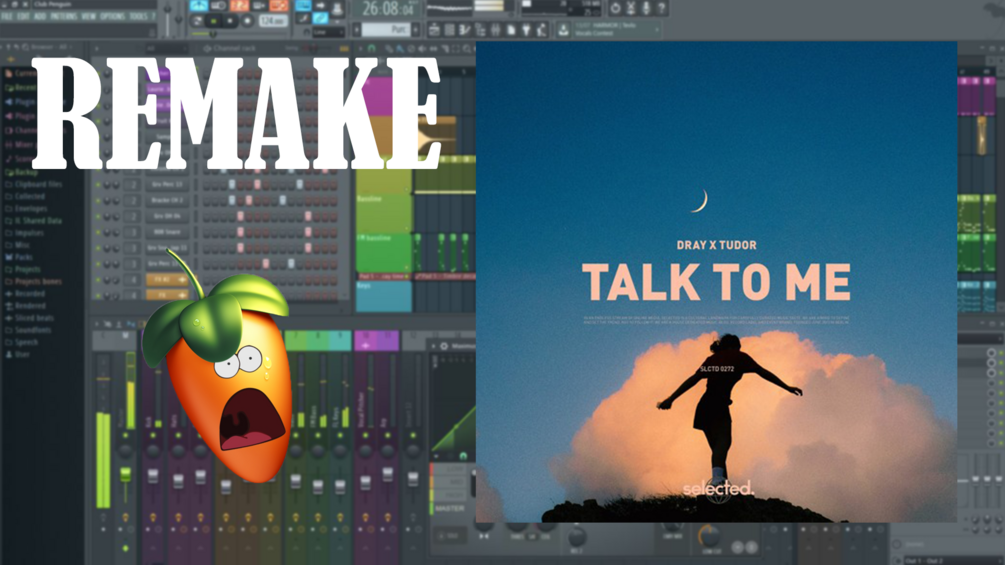Image resolution: width=1005 pixels, height=565 pixels.
Task: Open the OPTIONS menu
Action: coord(112,16)
